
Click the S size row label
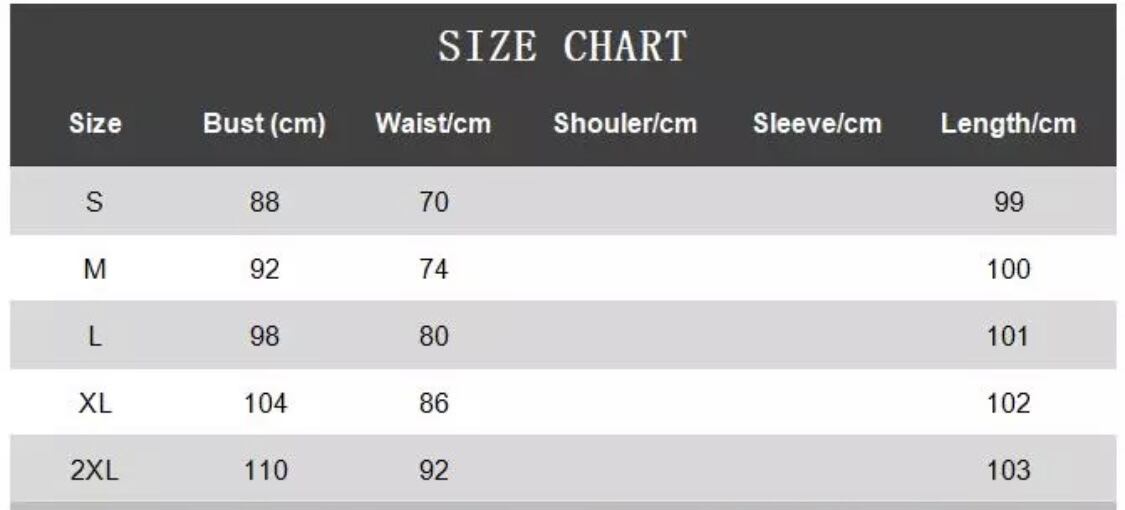95,202
